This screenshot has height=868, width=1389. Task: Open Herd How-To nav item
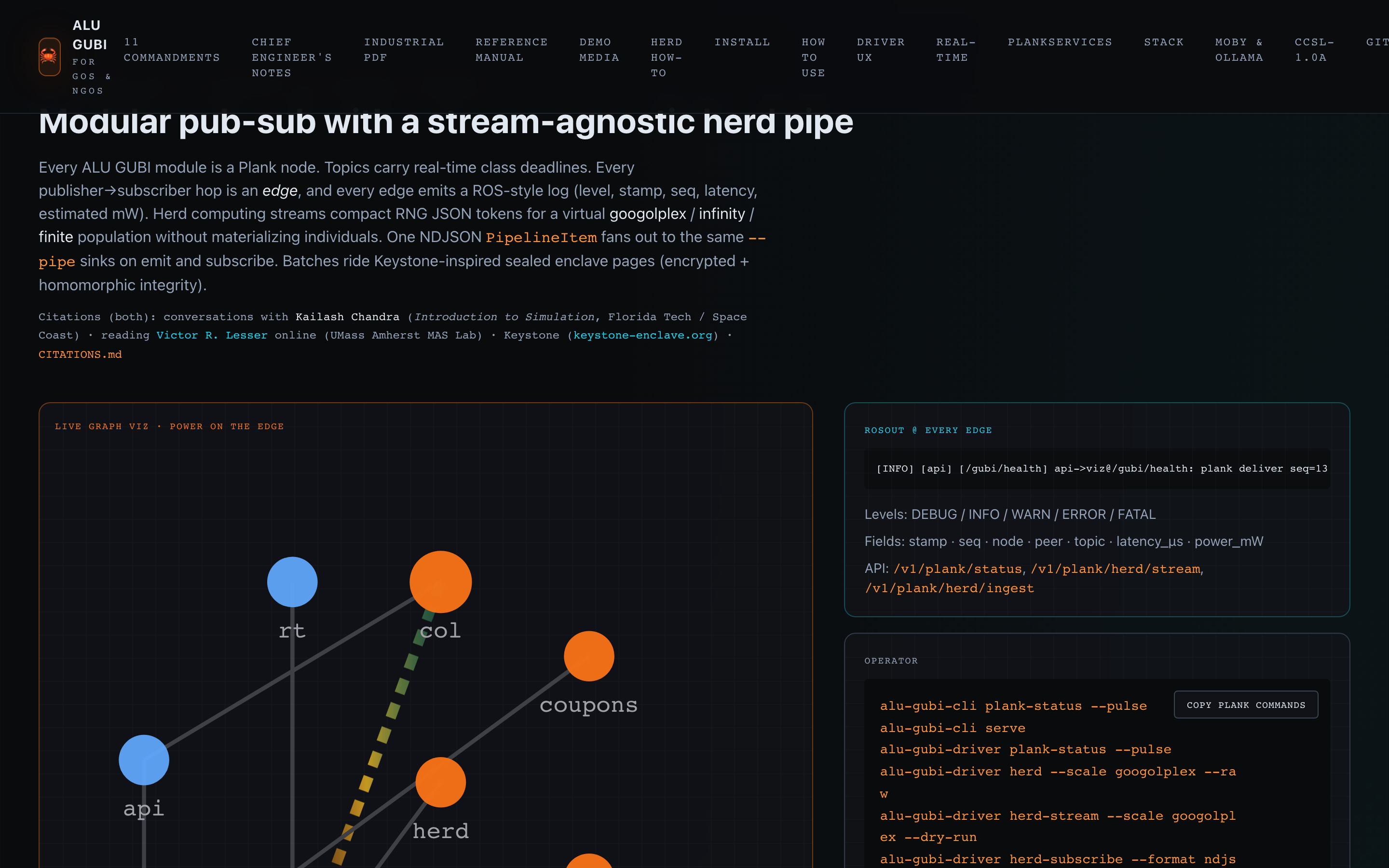click(667, 57)
